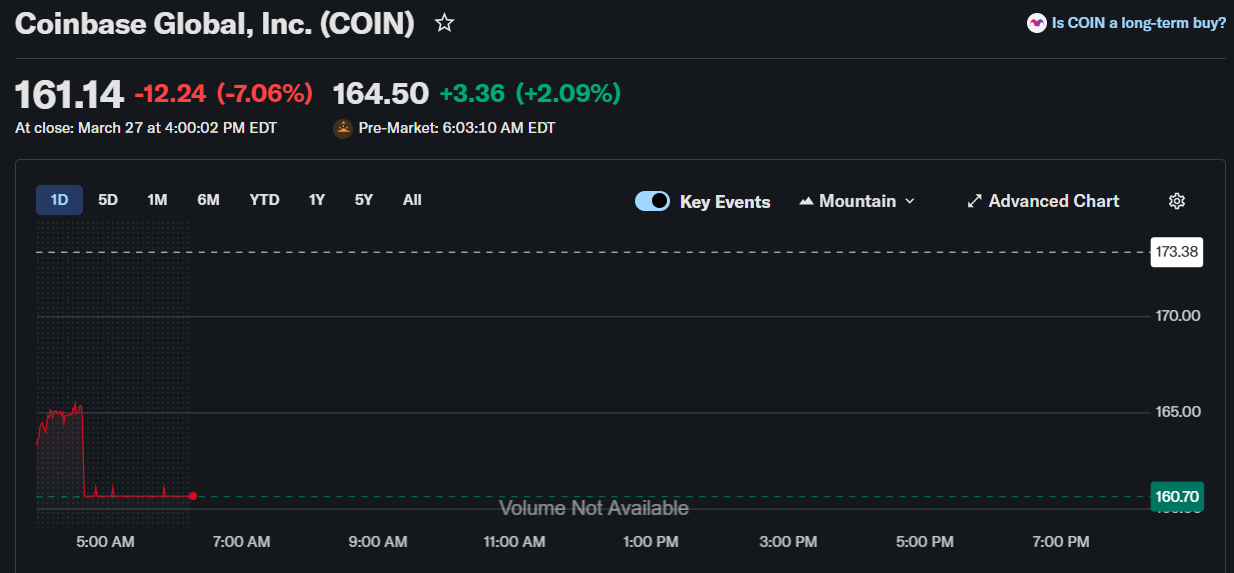Click the +3.36 (+2.09%) pre-market change
The image size is (1234, 573).
click(x=530, y=94)
